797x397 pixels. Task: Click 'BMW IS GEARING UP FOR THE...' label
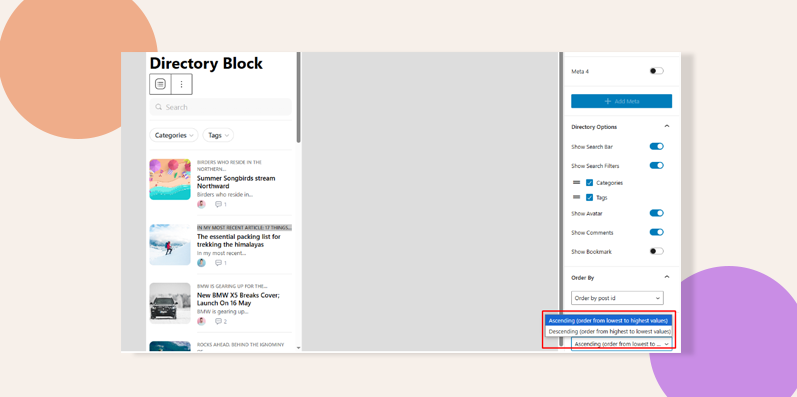pyautogui.click(x=232, y=286)
